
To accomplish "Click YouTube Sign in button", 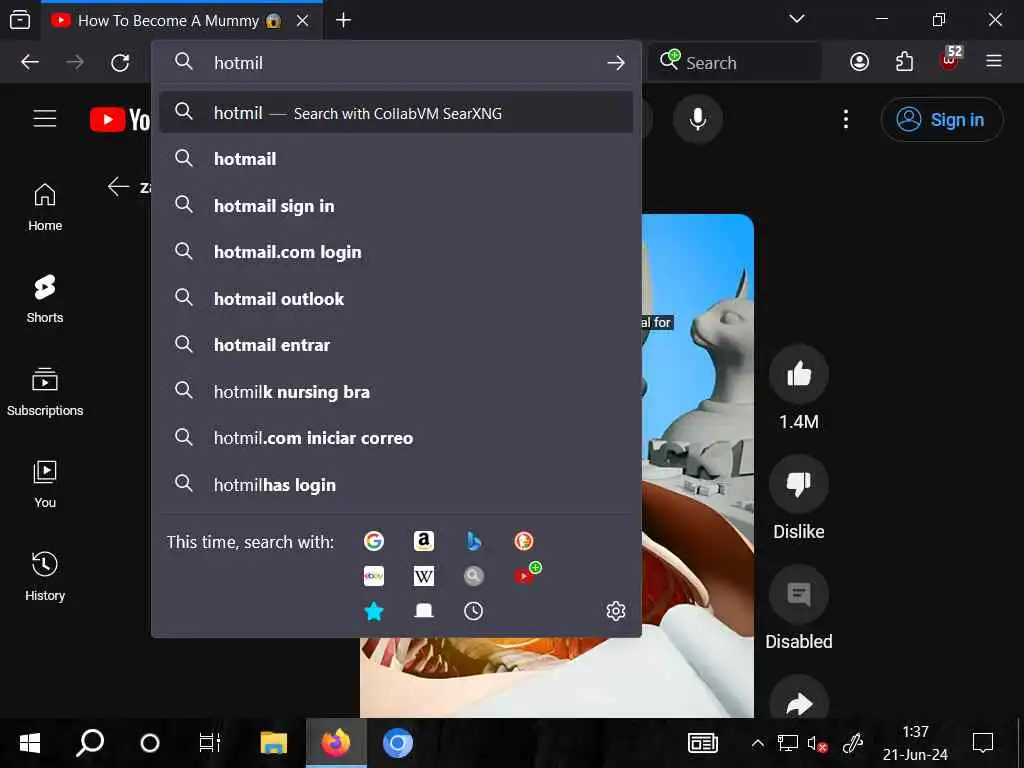I will pos(942,120).
